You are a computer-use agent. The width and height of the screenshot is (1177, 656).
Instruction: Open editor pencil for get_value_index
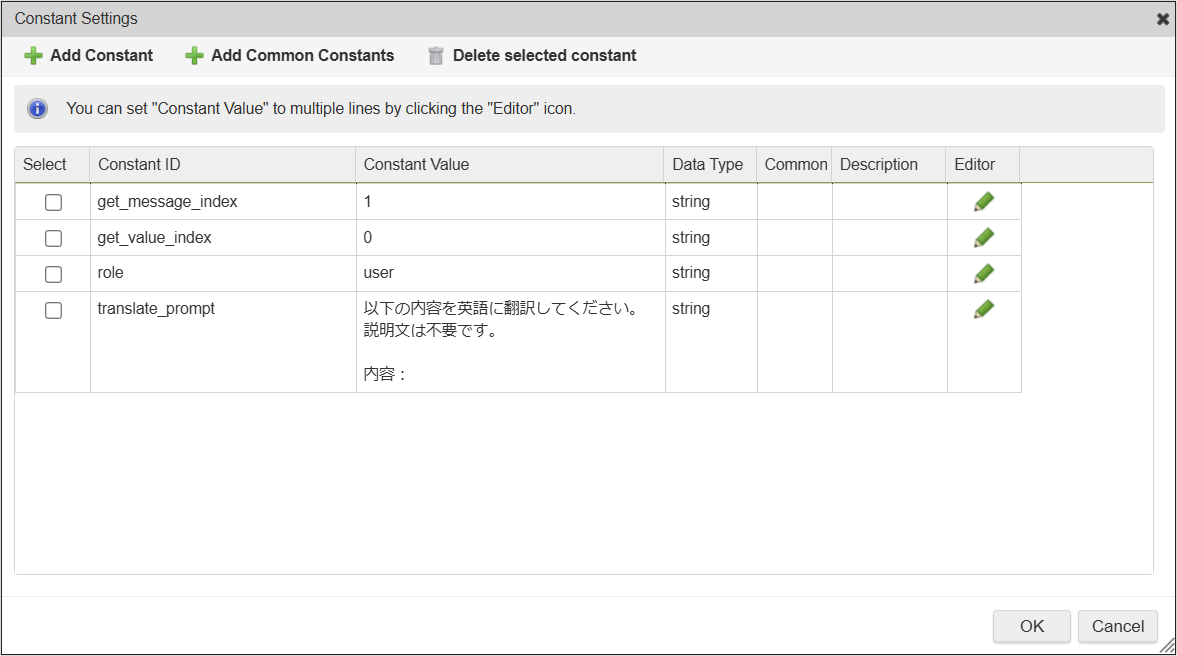(x=983, y=238)
